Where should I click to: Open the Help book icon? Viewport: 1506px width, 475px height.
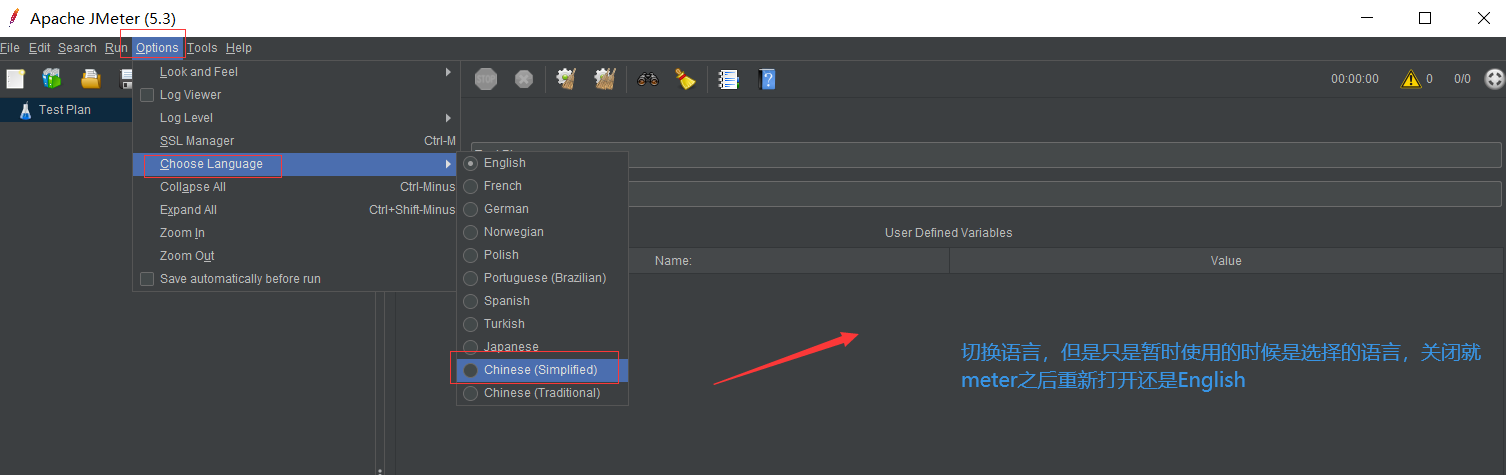[x=766, y=79]
